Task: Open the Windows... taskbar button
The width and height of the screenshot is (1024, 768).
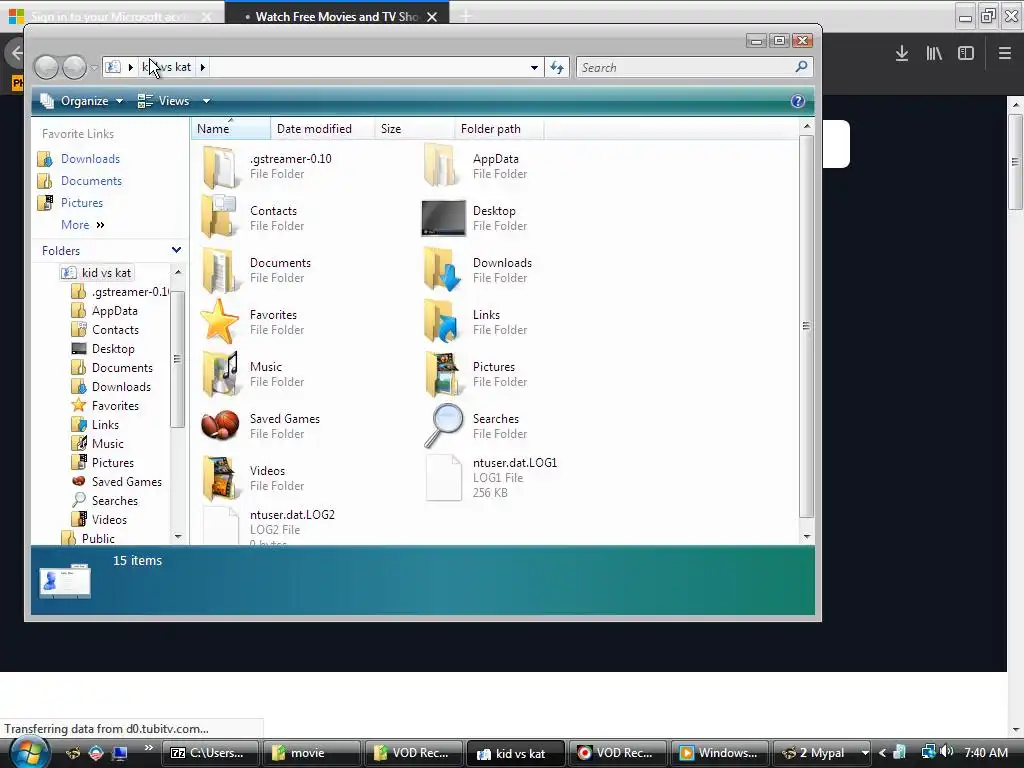Action: [x=719, y=753]
